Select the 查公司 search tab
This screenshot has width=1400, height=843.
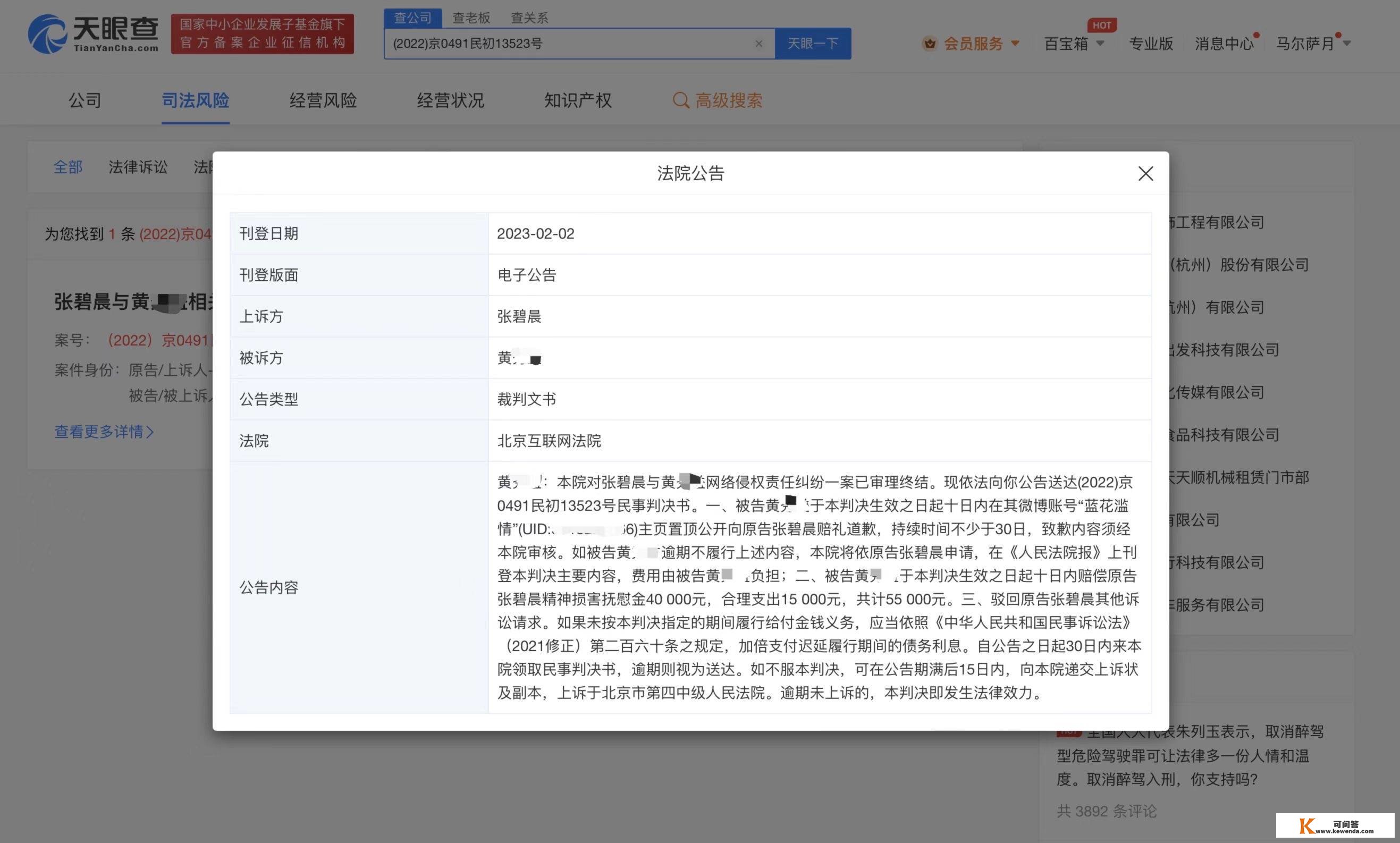[x=413, y=18]
